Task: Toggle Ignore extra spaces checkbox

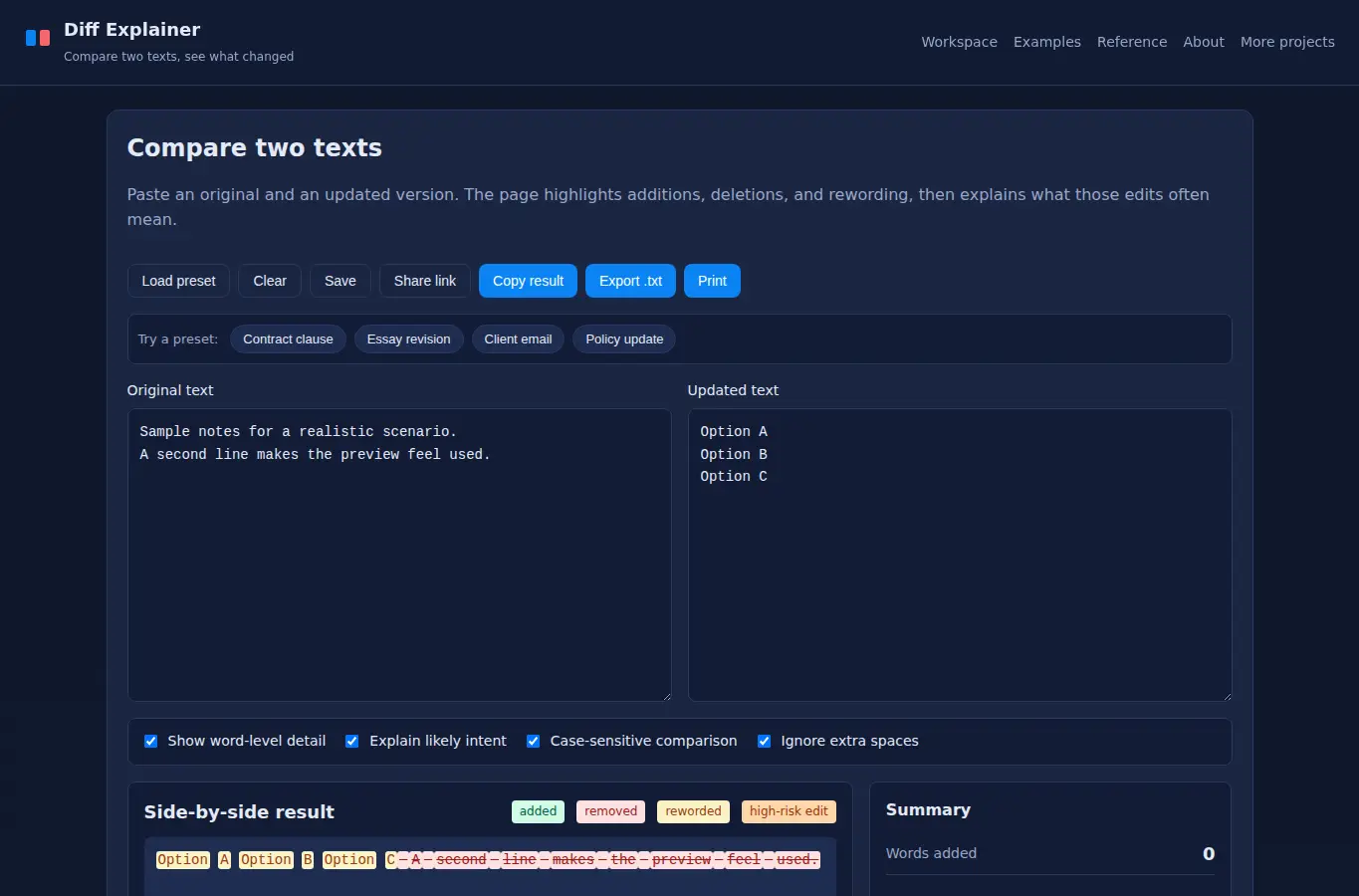Action: pyautogui.click(x=765, y=741)
